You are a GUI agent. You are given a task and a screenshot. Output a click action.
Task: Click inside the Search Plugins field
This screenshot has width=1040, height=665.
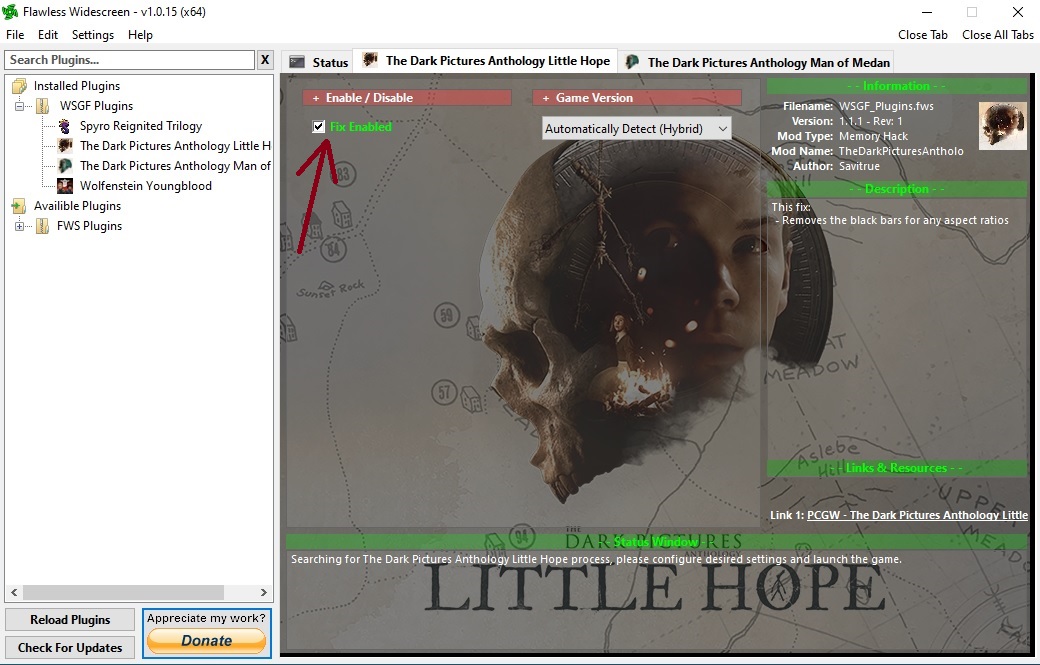[x=130, y=60]
